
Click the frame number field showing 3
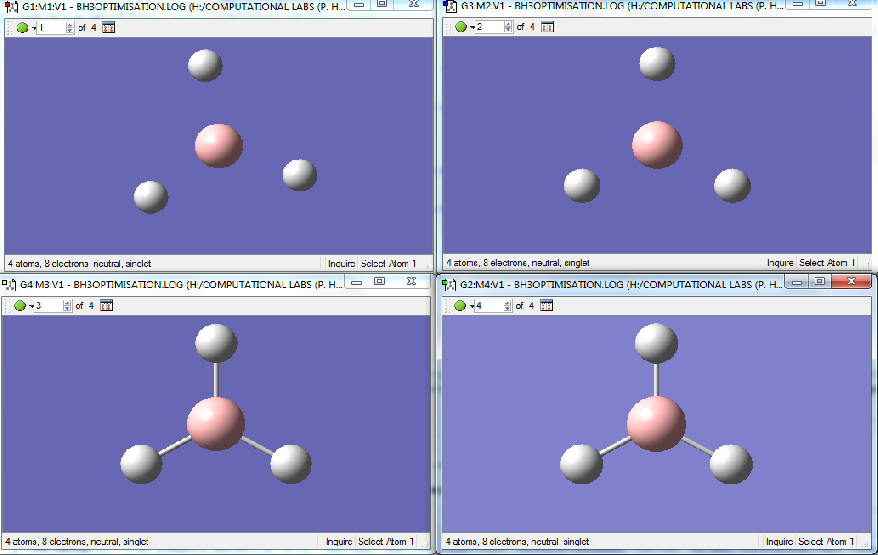[49, 305]
